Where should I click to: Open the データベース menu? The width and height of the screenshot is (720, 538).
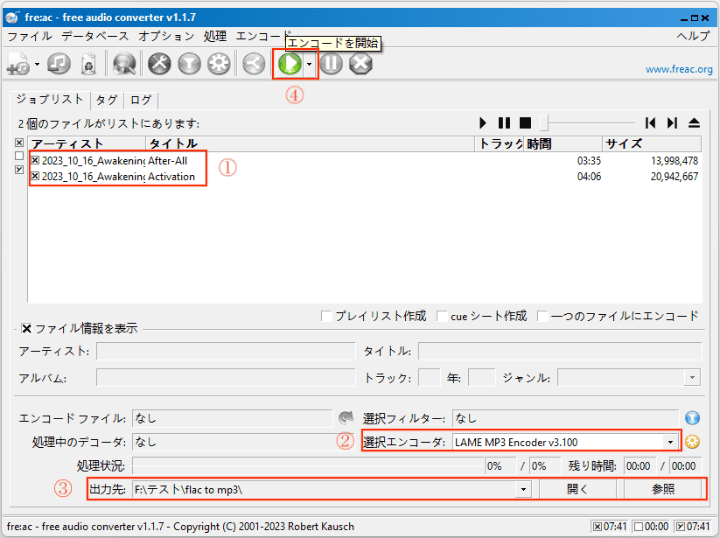coord(95,36)
